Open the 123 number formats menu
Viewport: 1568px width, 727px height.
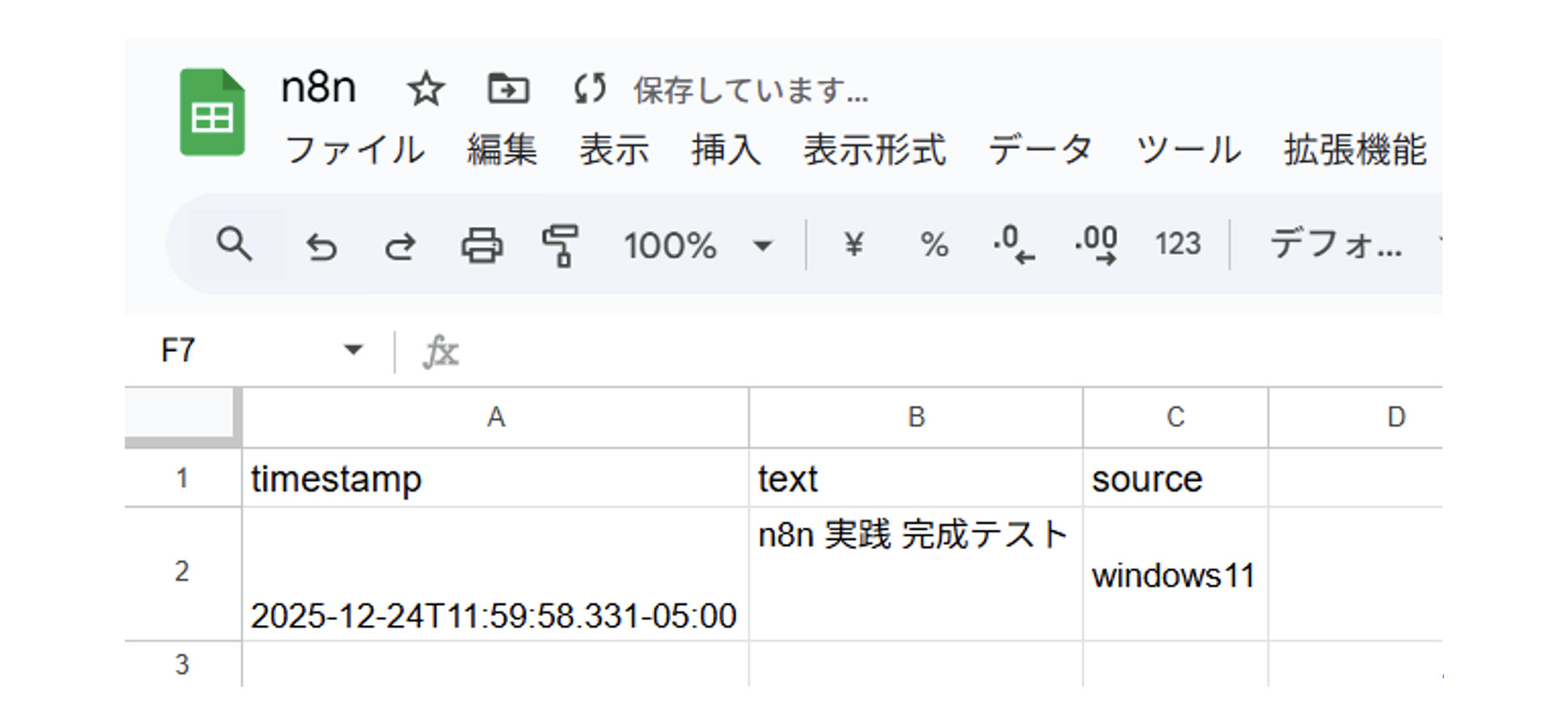click(1177, 243)
